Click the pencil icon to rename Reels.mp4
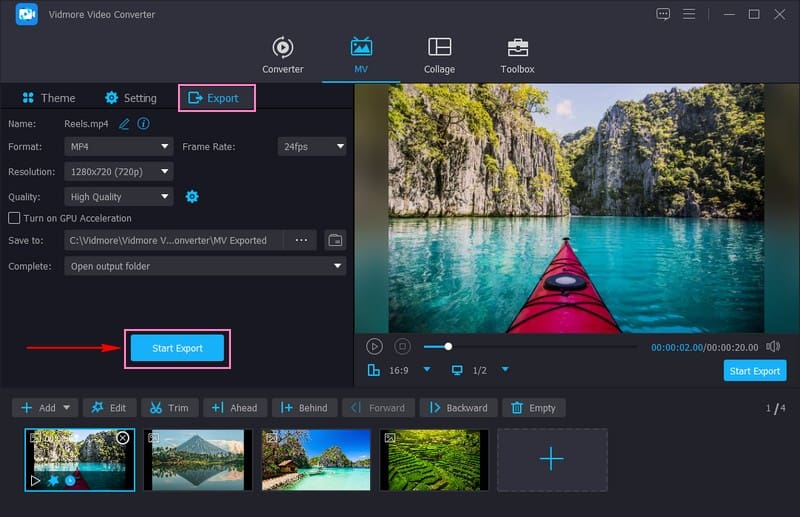Viewport: 800px width, 517px height. pyautogui.click(x=125, y=124)
